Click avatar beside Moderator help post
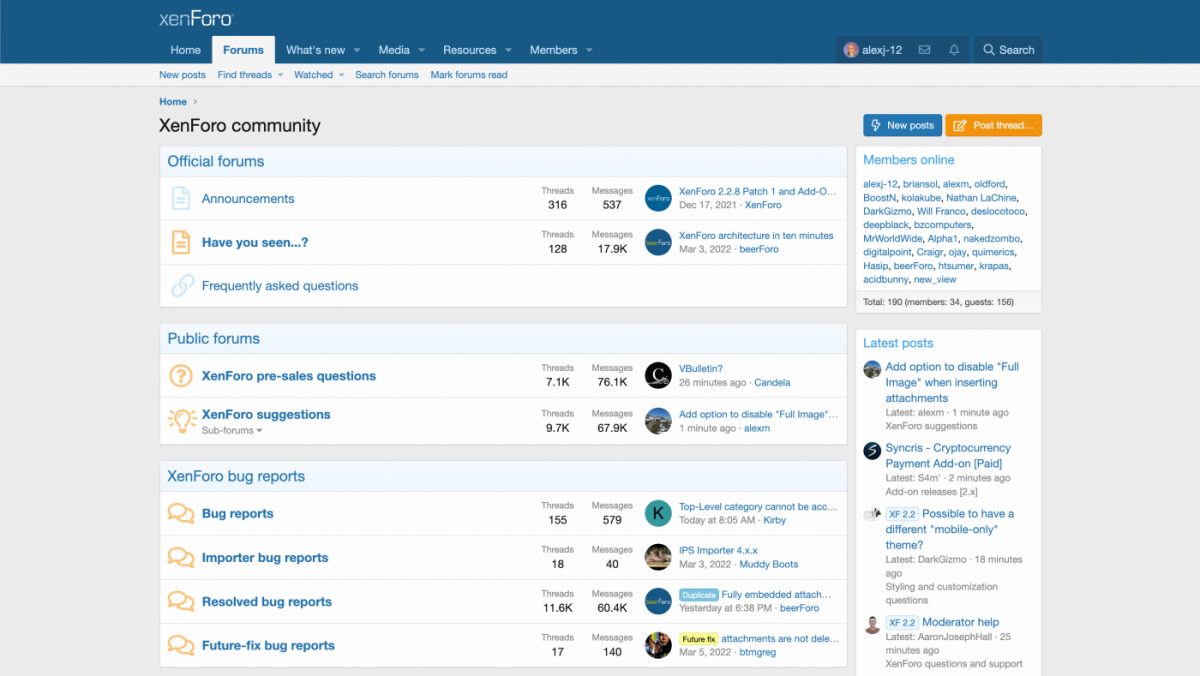 (x=872, y=625)
